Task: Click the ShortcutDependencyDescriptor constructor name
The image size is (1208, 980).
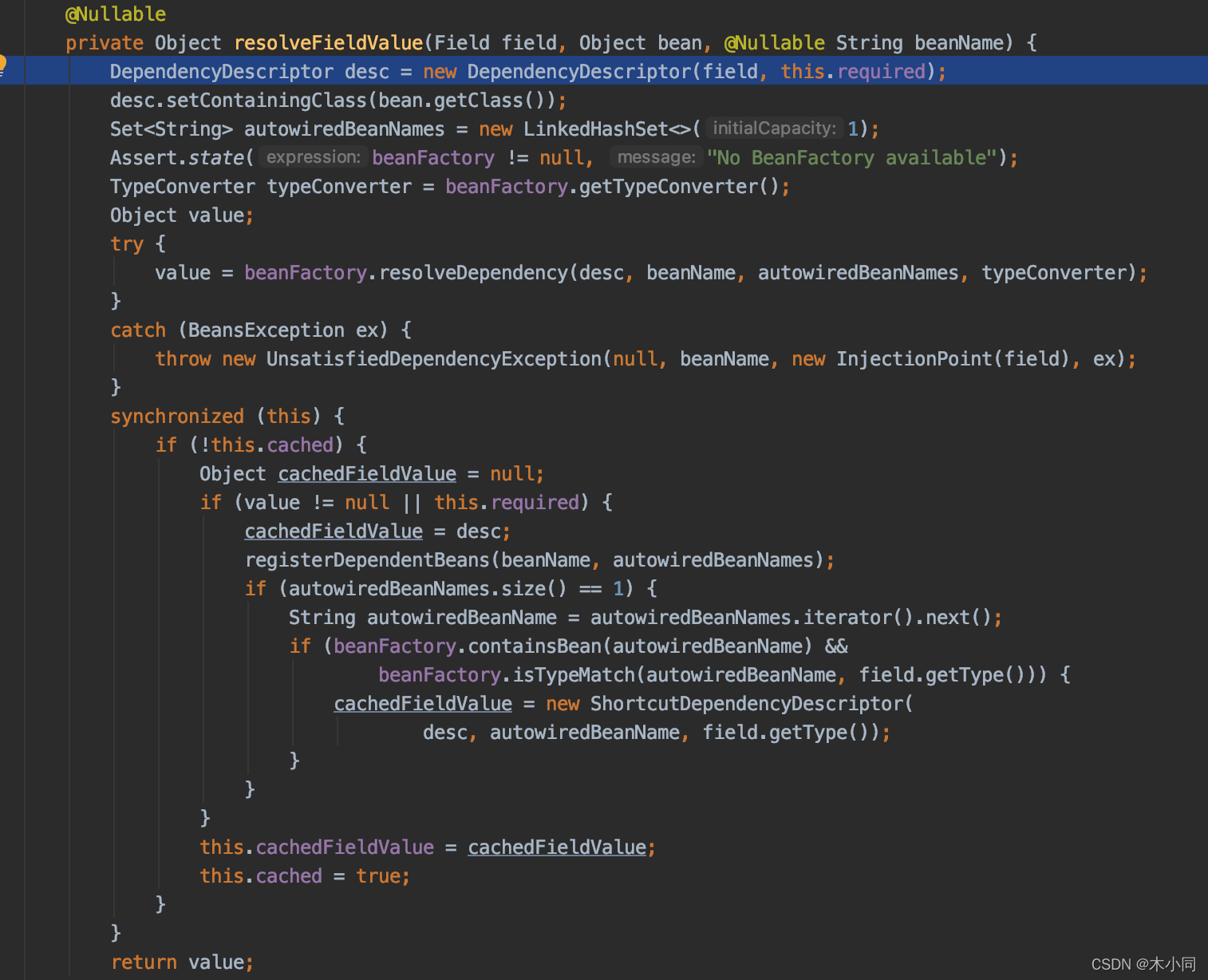Action: click(x=746, y=704)
